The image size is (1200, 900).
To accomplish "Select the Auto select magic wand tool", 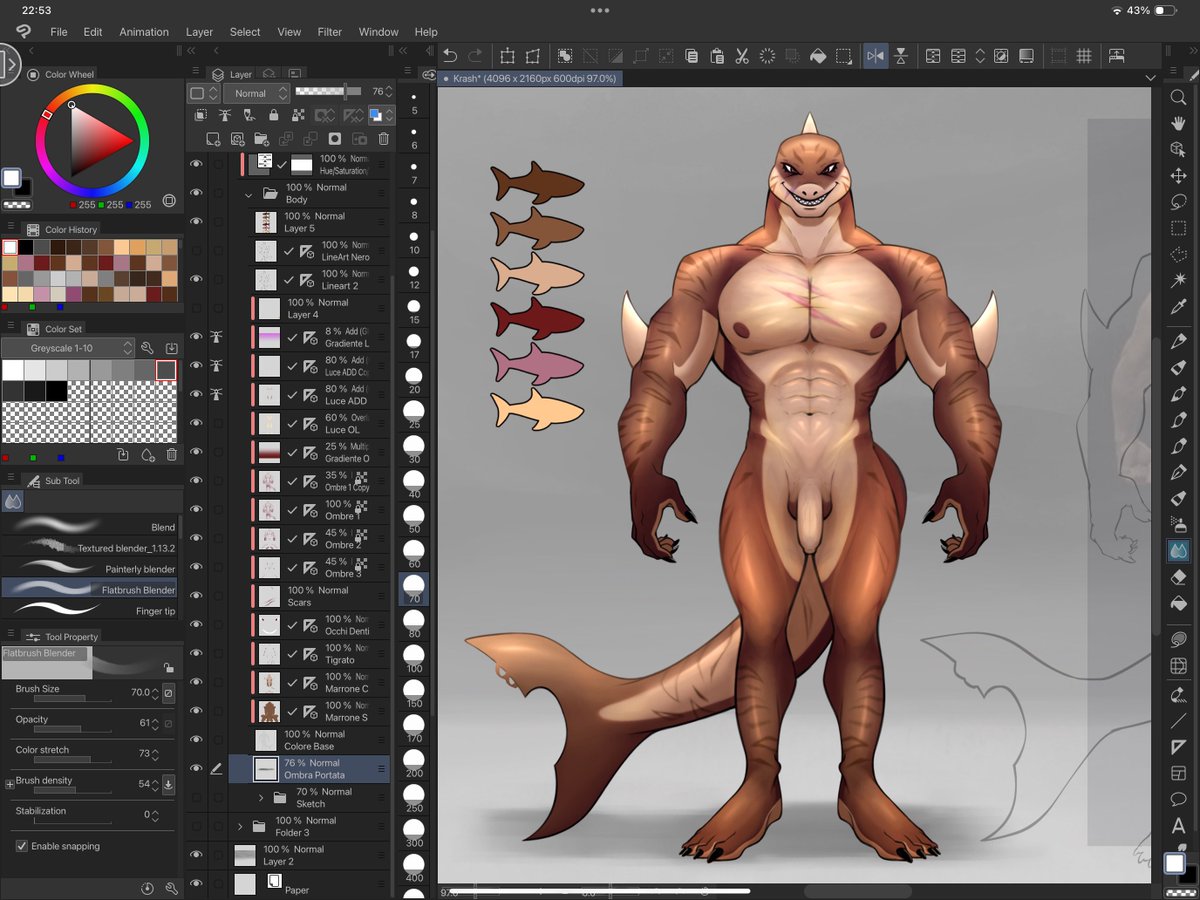I will 1178,280.
